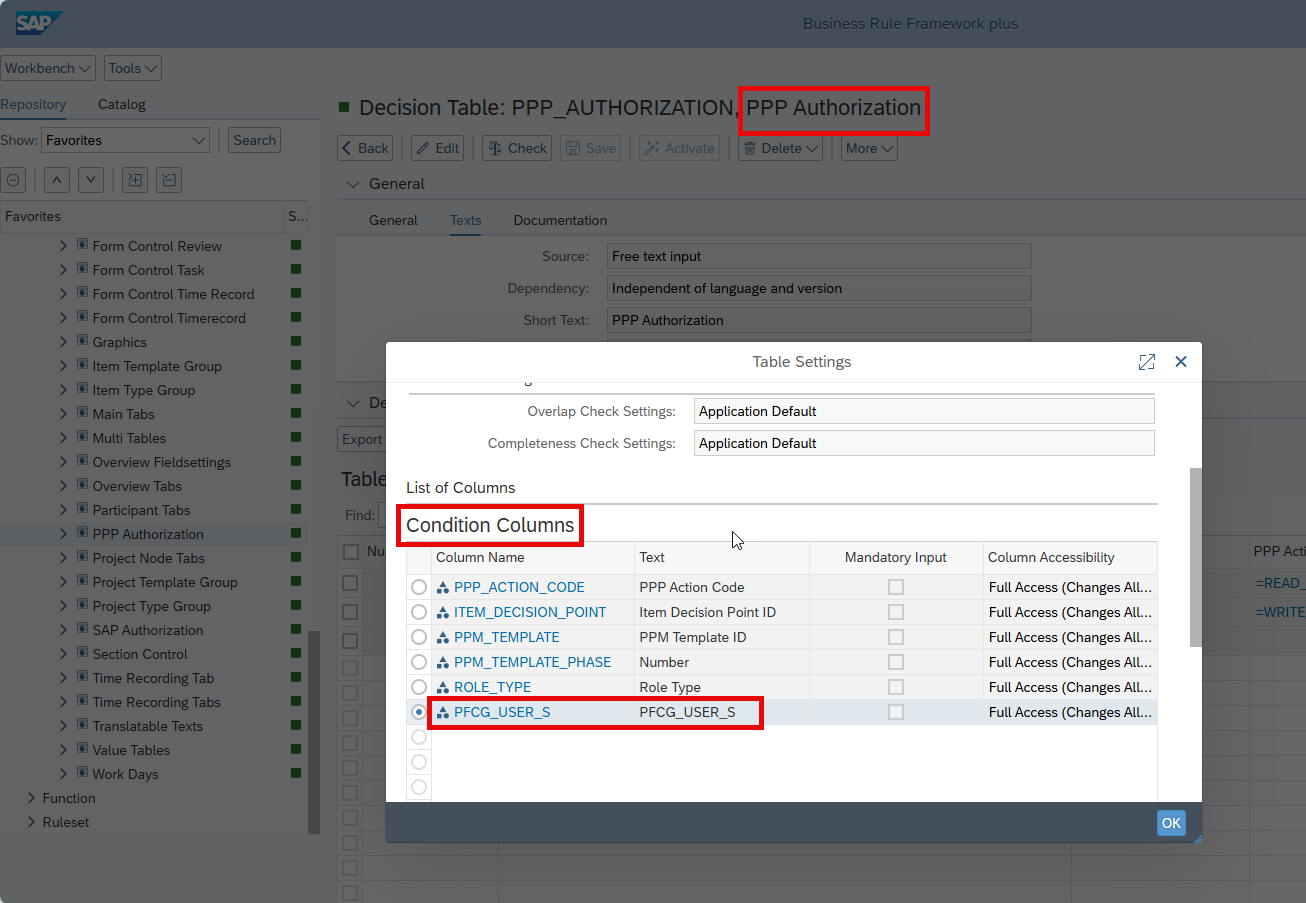Image resolution: width=1306 pixels, height=903 pixels.
Task: Expand the Function tree node
Action: point(32,798)
